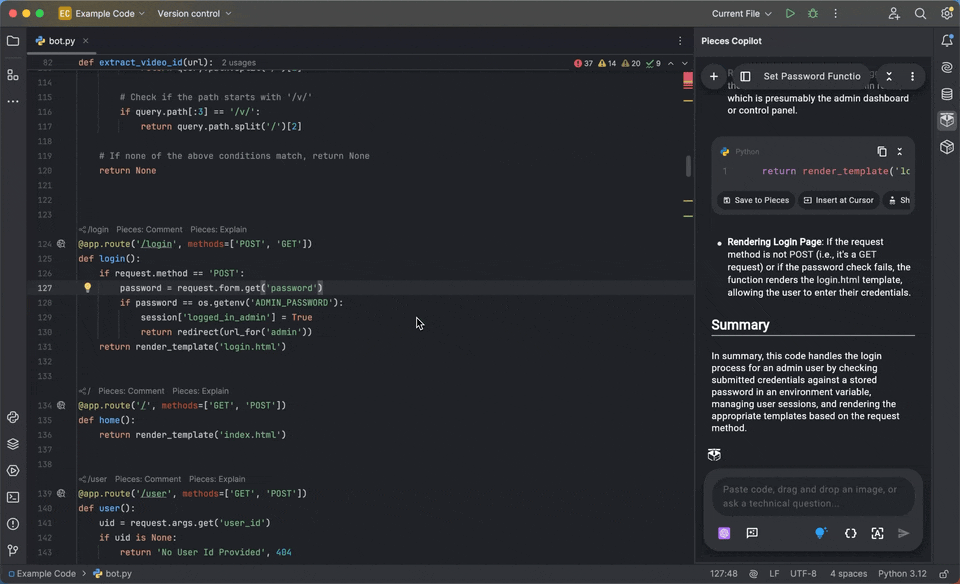Open Search Everywhere magnifier
Image resolution: width=960 pixels, height=584 pixels.
pos(920,13)
